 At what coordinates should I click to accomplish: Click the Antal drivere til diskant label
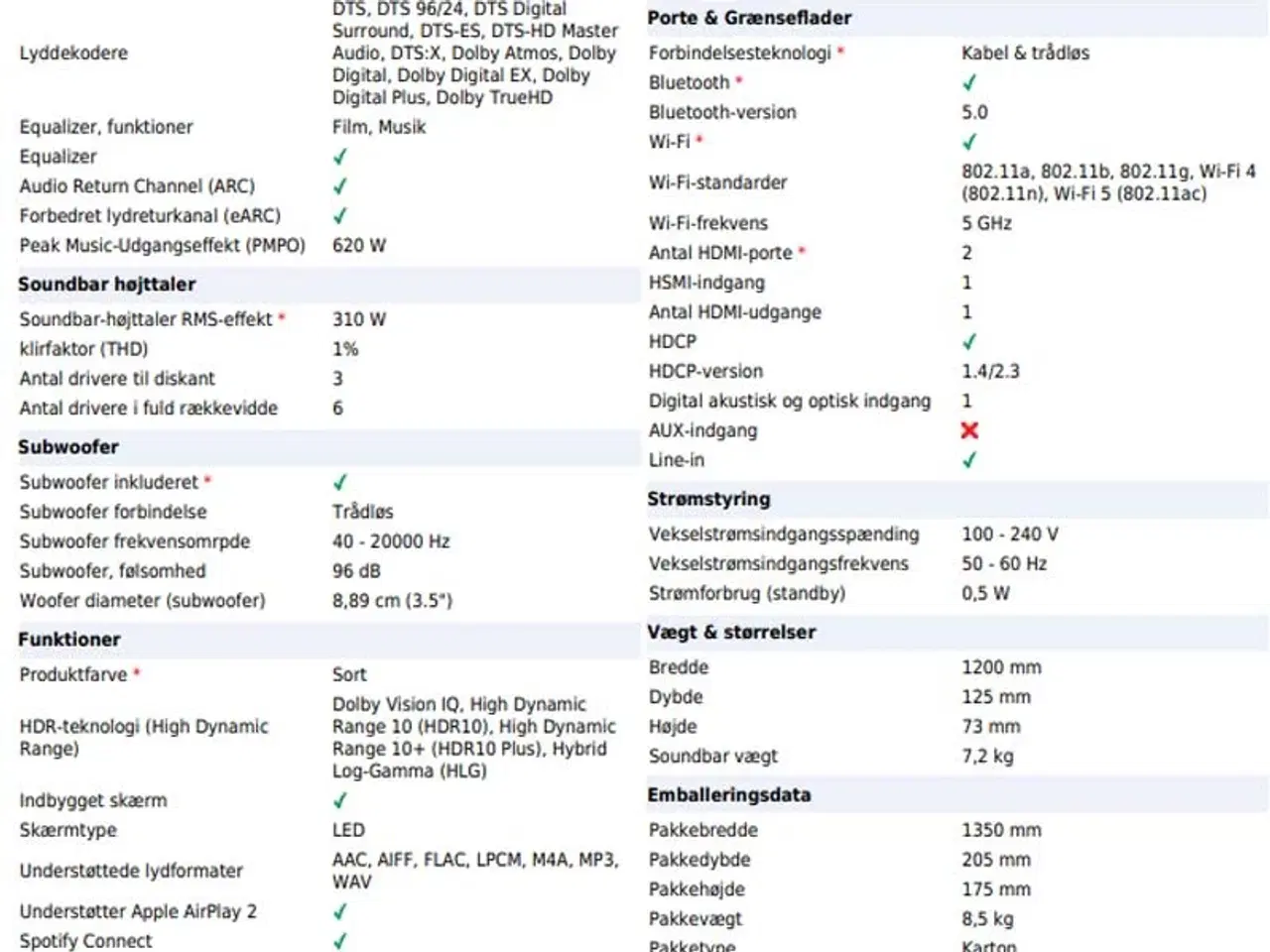(117, 379)
